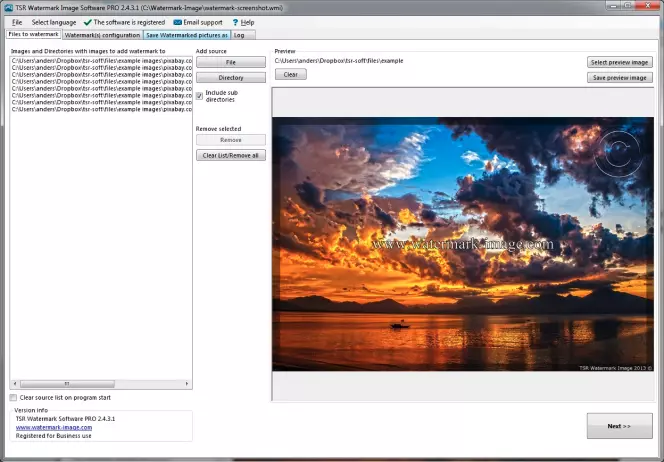The height and width of the screenshot is (462, 664).
Task: Click the file list horizontal scrollbar thumb
Action: pyautogui.click(x=67, y=384)
